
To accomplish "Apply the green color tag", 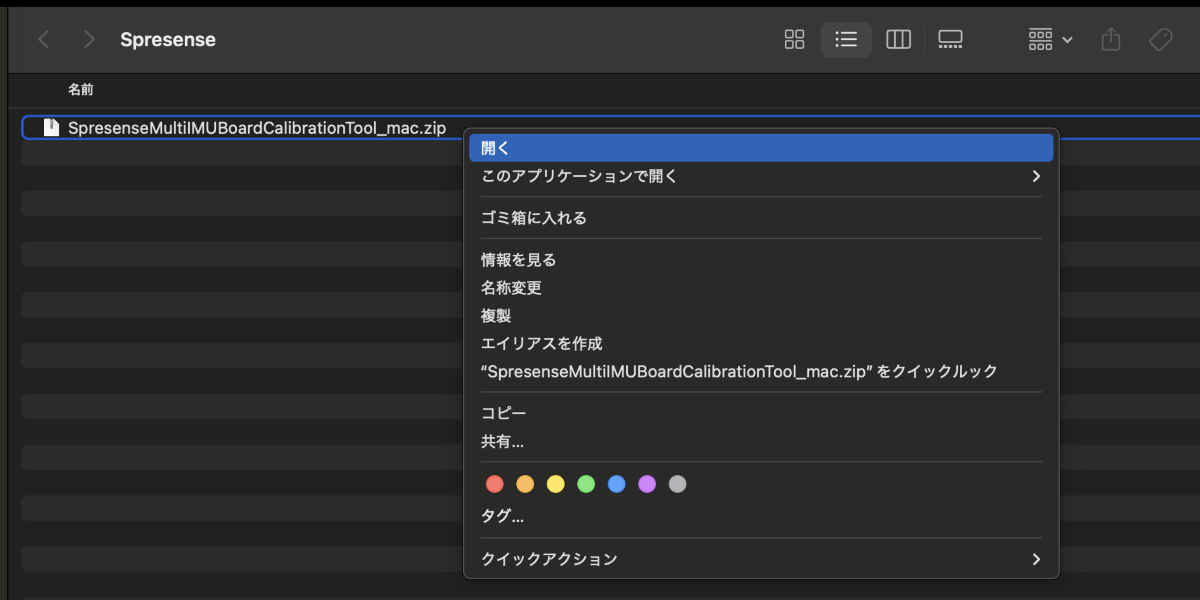I will [x=586, y=484].
